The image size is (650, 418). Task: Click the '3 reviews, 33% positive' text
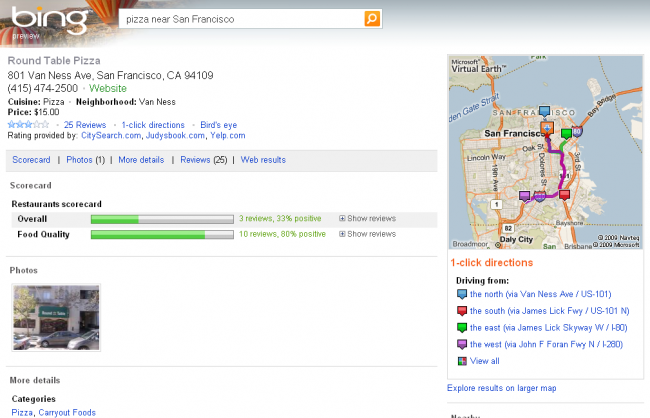pos(280,219)
